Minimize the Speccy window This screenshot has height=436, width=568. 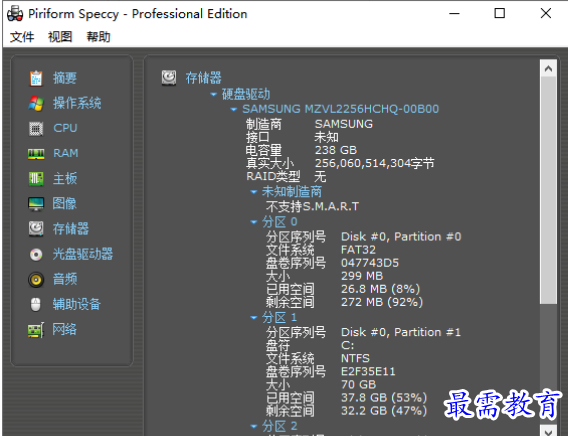coord(454,14)
